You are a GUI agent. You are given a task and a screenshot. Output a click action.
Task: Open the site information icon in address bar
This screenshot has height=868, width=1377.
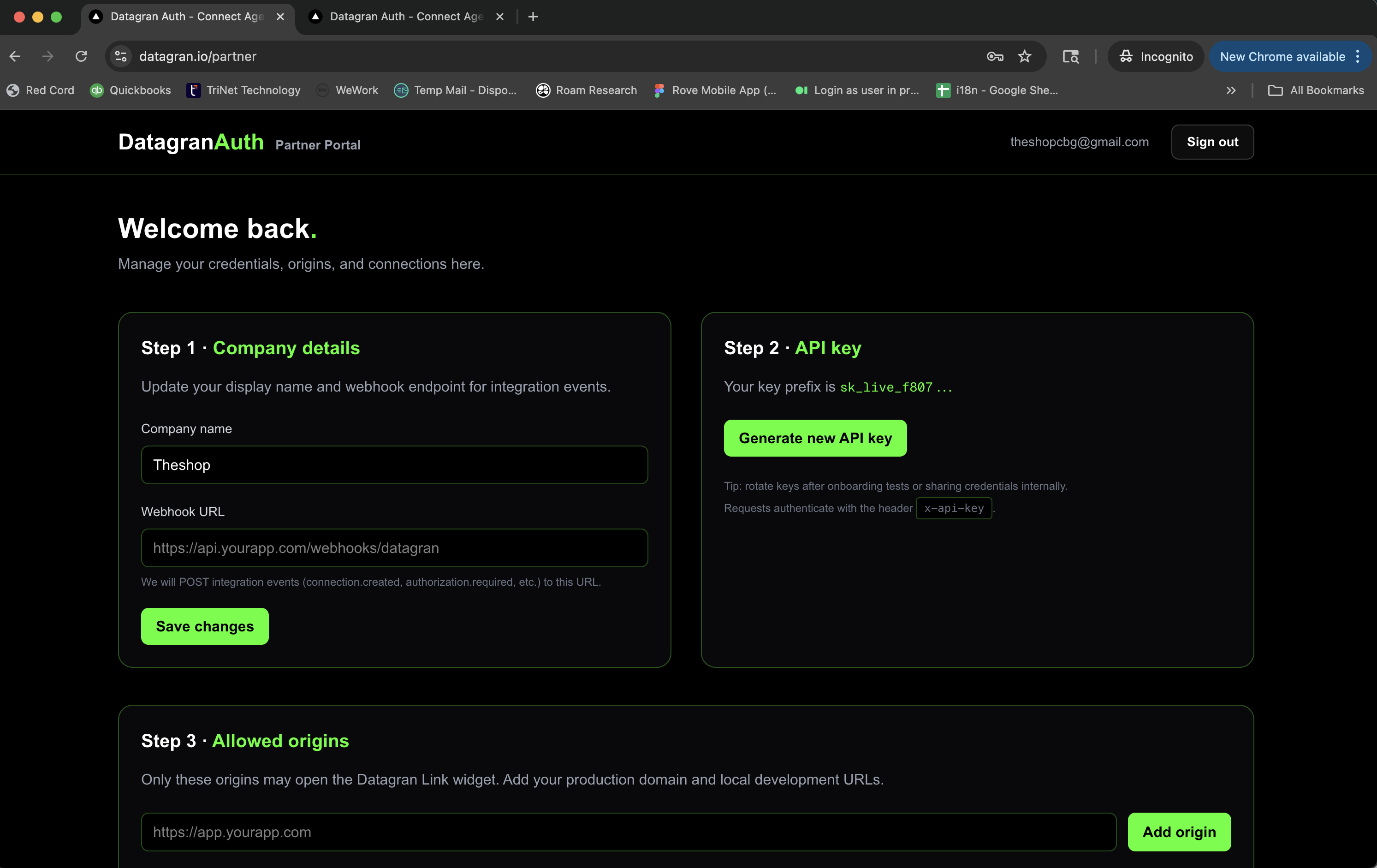120,56
